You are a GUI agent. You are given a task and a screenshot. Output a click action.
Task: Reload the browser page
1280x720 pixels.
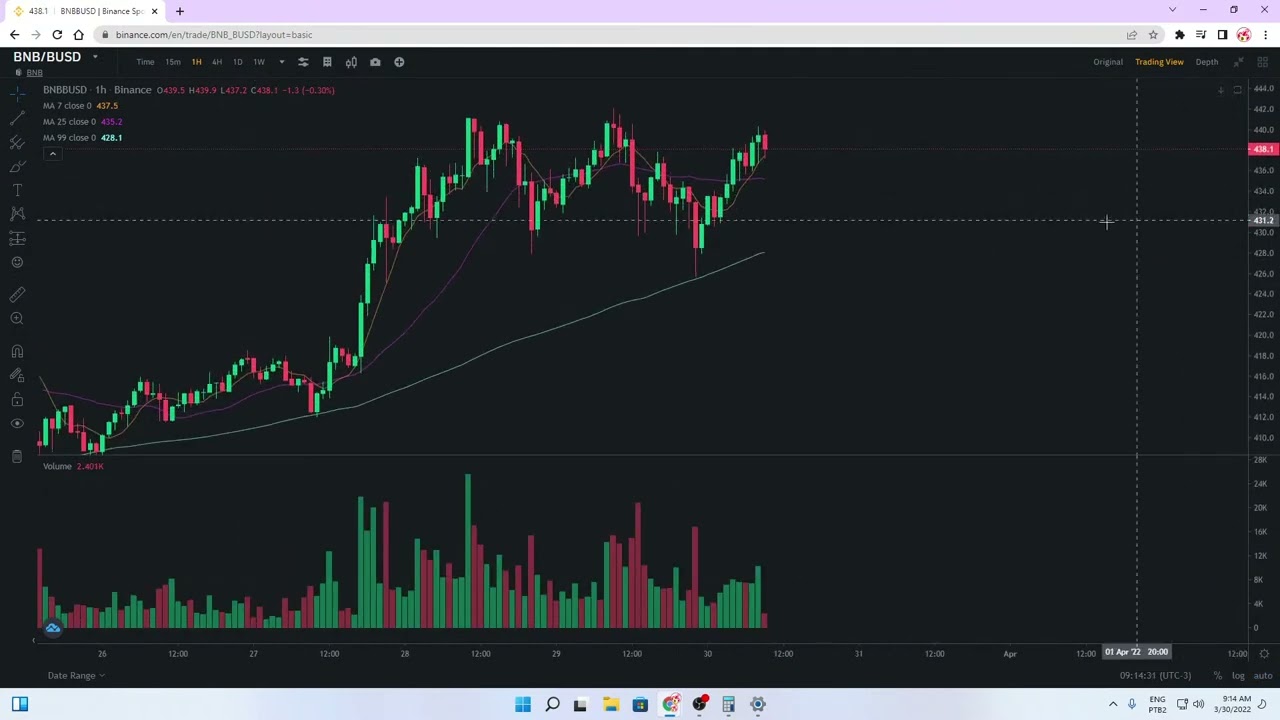[57, 35]
